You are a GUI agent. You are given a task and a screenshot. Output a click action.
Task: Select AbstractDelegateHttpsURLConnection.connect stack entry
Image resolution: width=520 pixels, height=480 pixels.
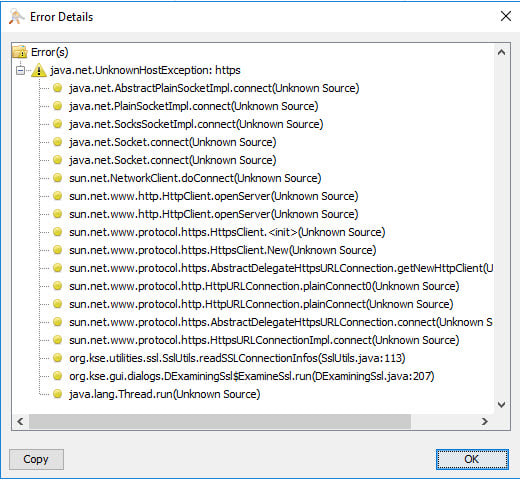(281, 322)
